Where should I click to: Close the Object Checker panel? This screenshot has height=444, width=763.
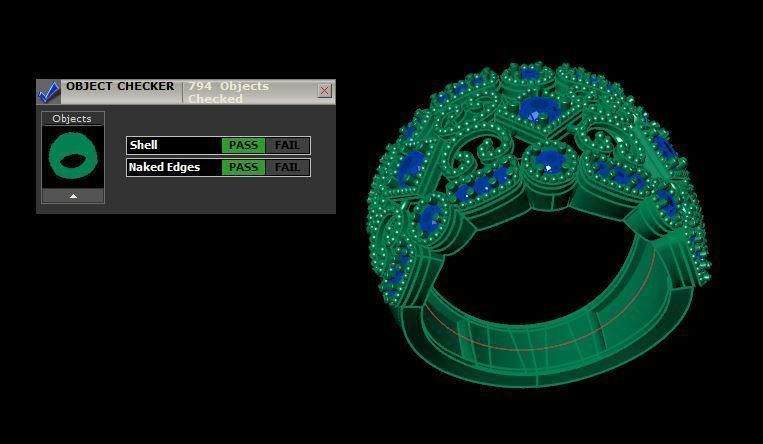[x=325, y=91]
